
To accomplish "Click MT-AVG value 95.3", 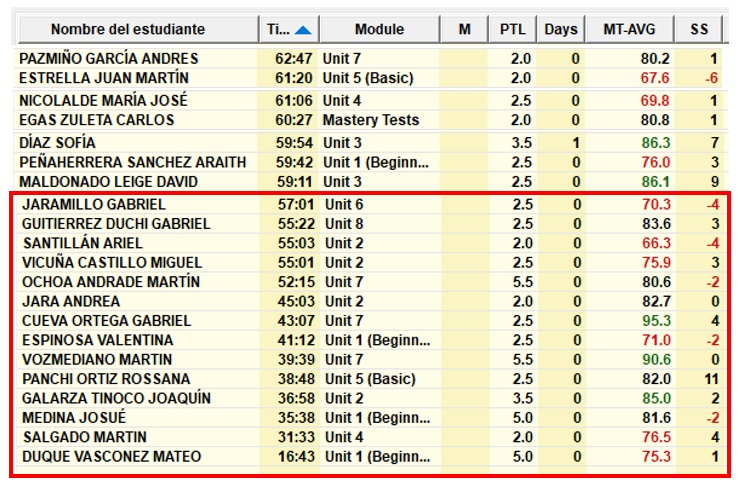I will click(656, 320).
